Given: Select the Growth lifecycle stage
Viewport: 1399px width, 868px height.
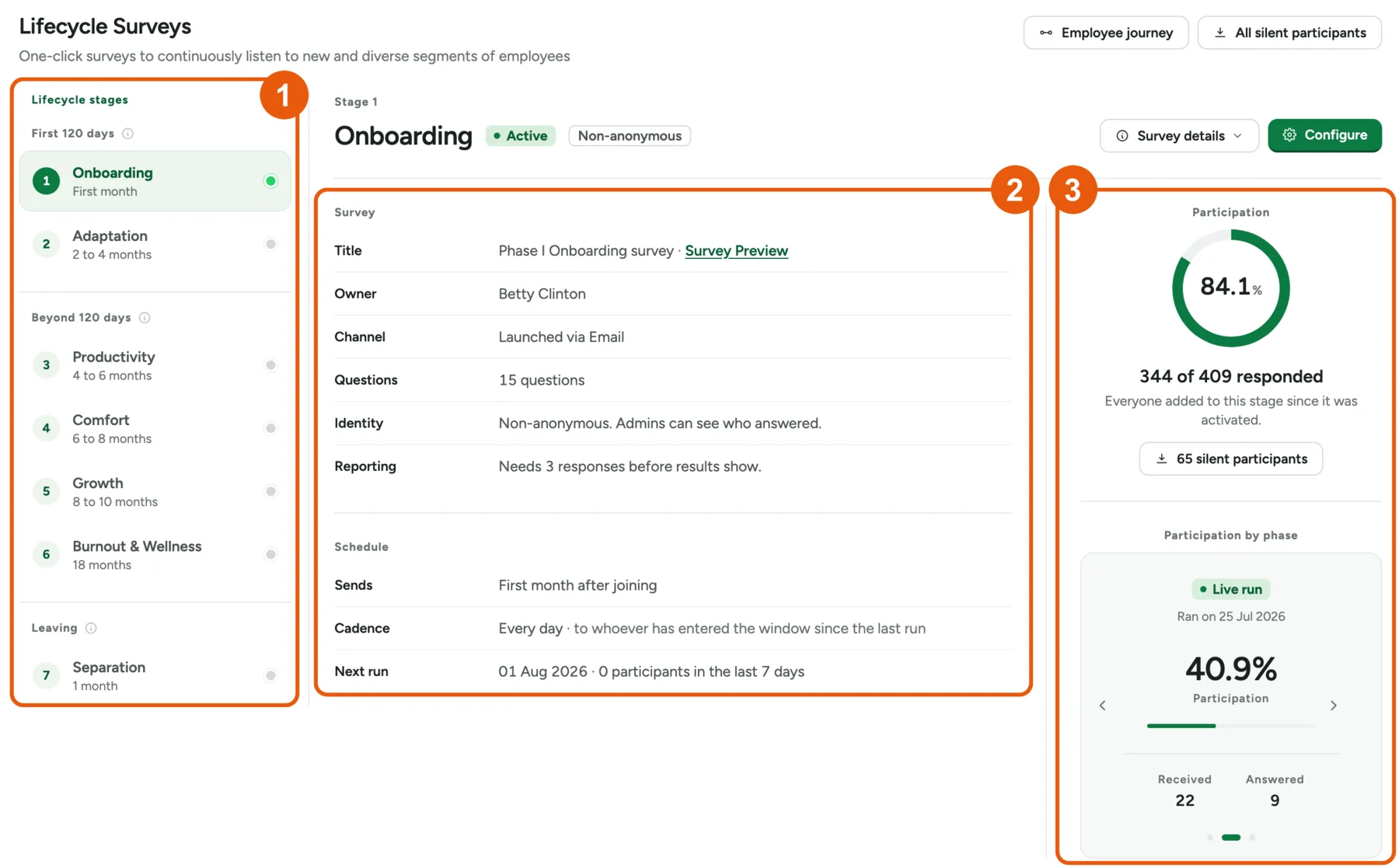Looking at the screenshot, I should pyautogui.click(x=155, y=491).
